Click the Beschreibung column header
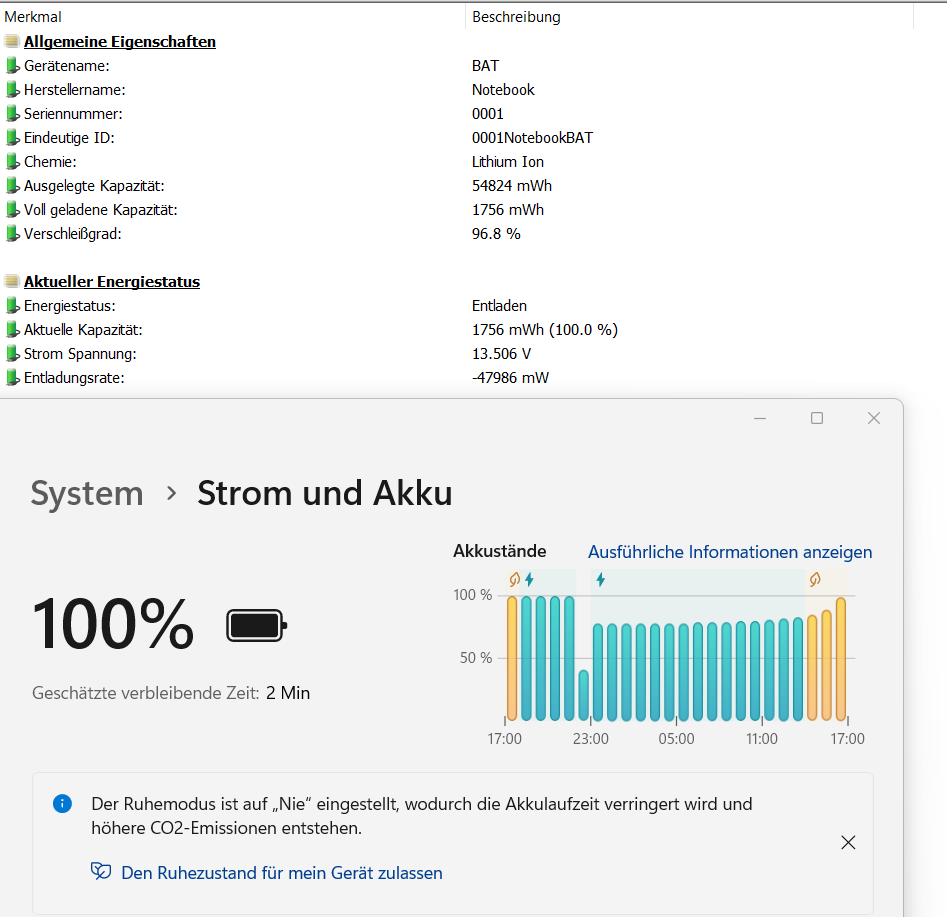The width and height of the screenshot is (947, 917). pyautogui.click(x=516, y=17)
